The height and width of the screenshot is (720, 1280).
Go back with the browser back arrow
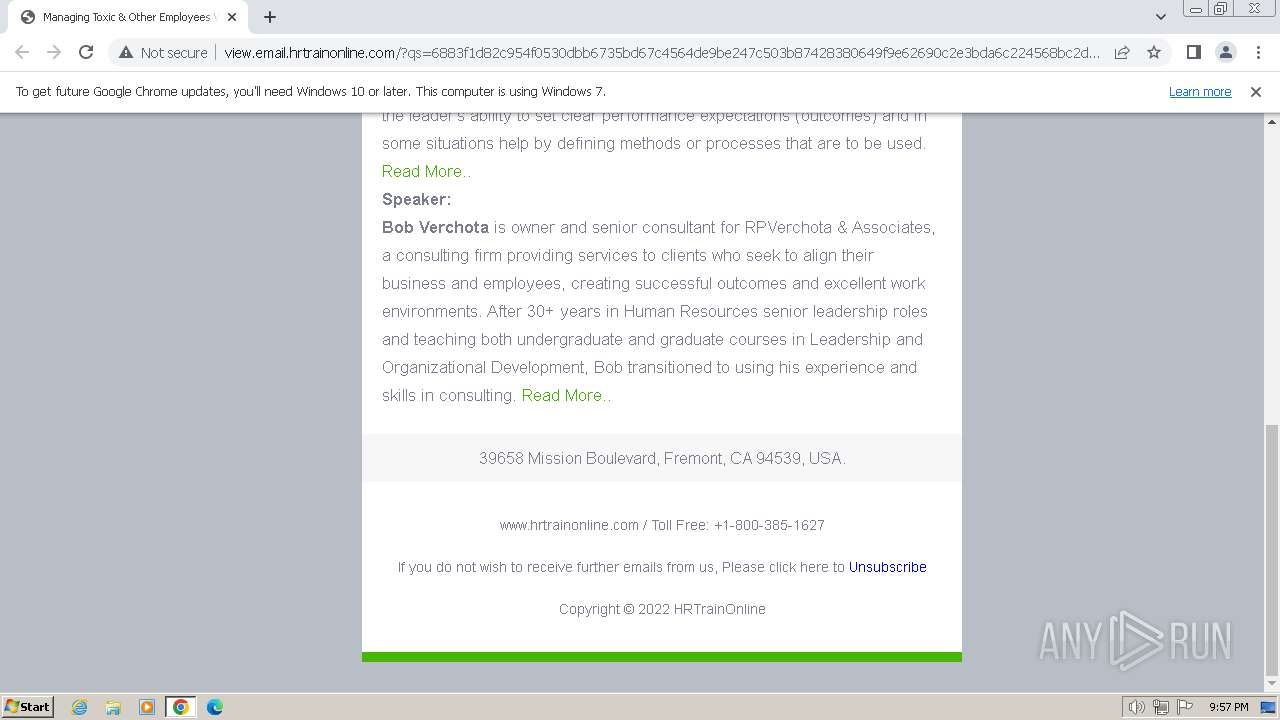(22, 53)
